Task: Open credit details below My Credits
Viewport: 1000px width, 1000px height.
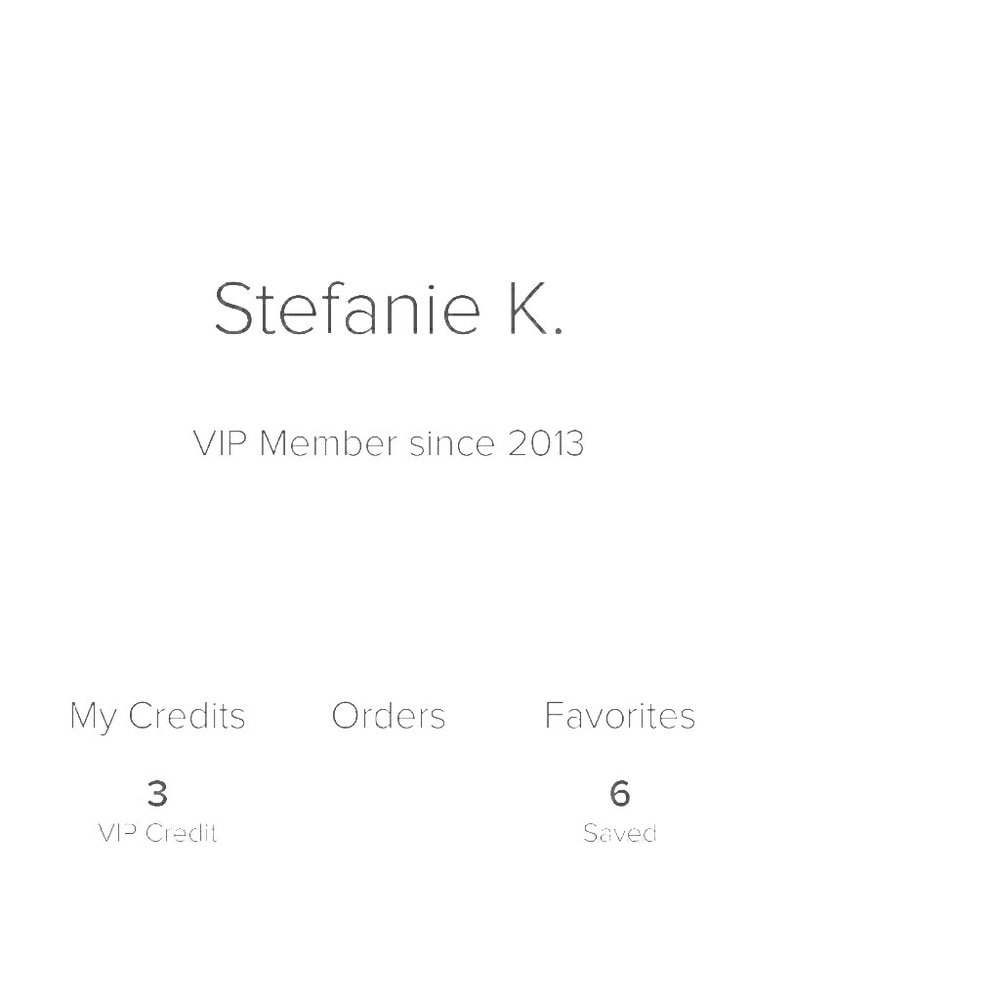Action: coord(157,831)
